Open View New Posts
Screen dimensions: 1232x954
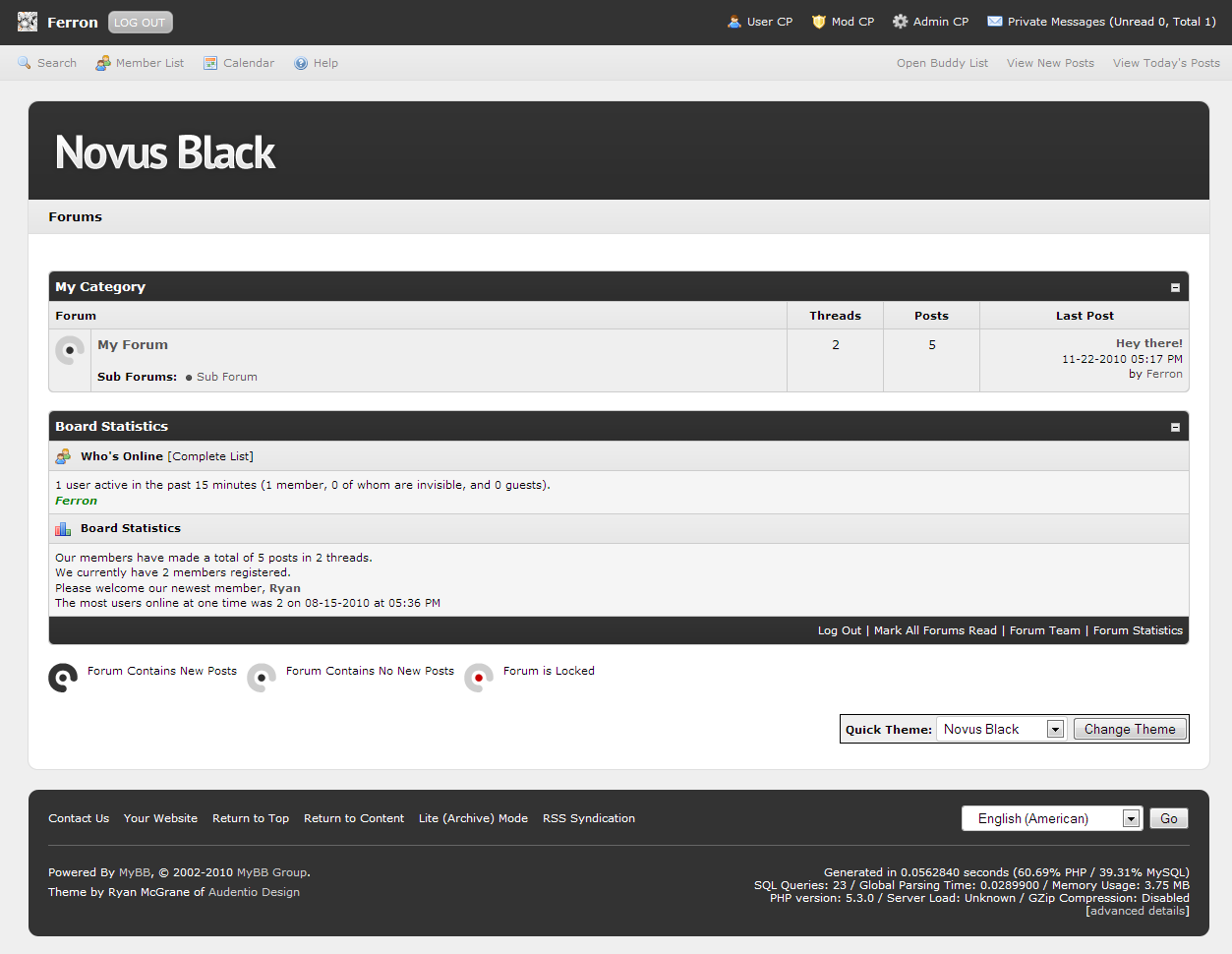coord(1050,63)
